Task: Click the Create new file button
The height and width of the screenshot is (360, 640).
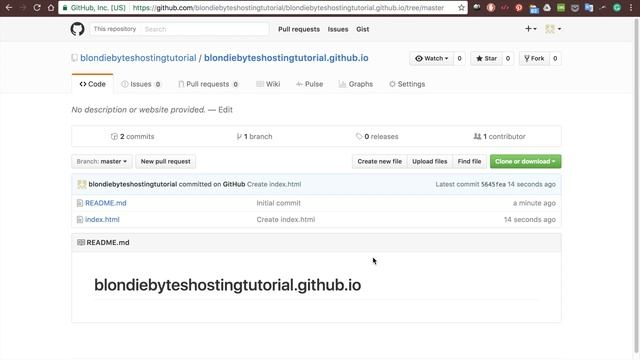Action: click(380, 161)
